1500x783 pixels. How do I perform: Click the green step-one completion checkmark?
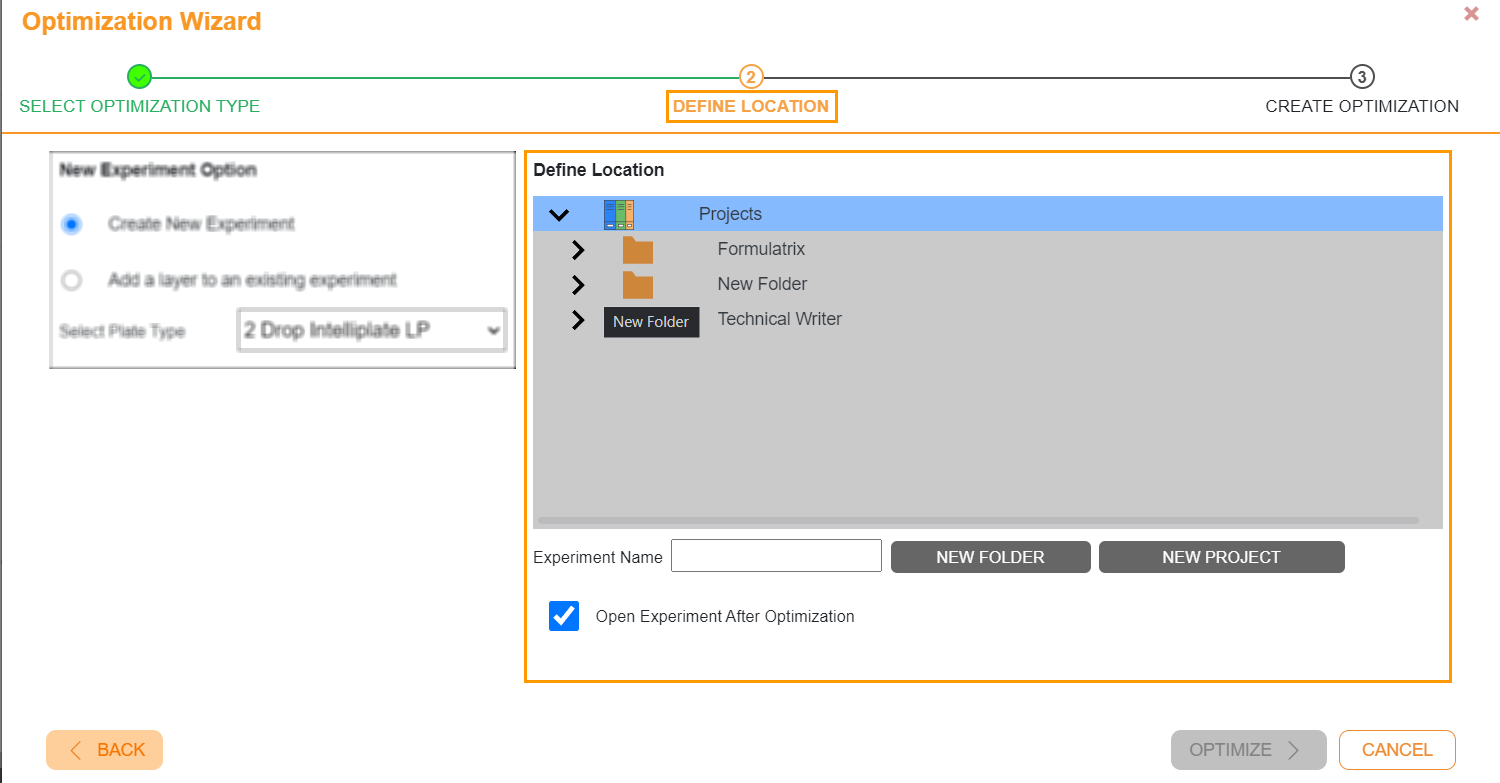[139, 75]
